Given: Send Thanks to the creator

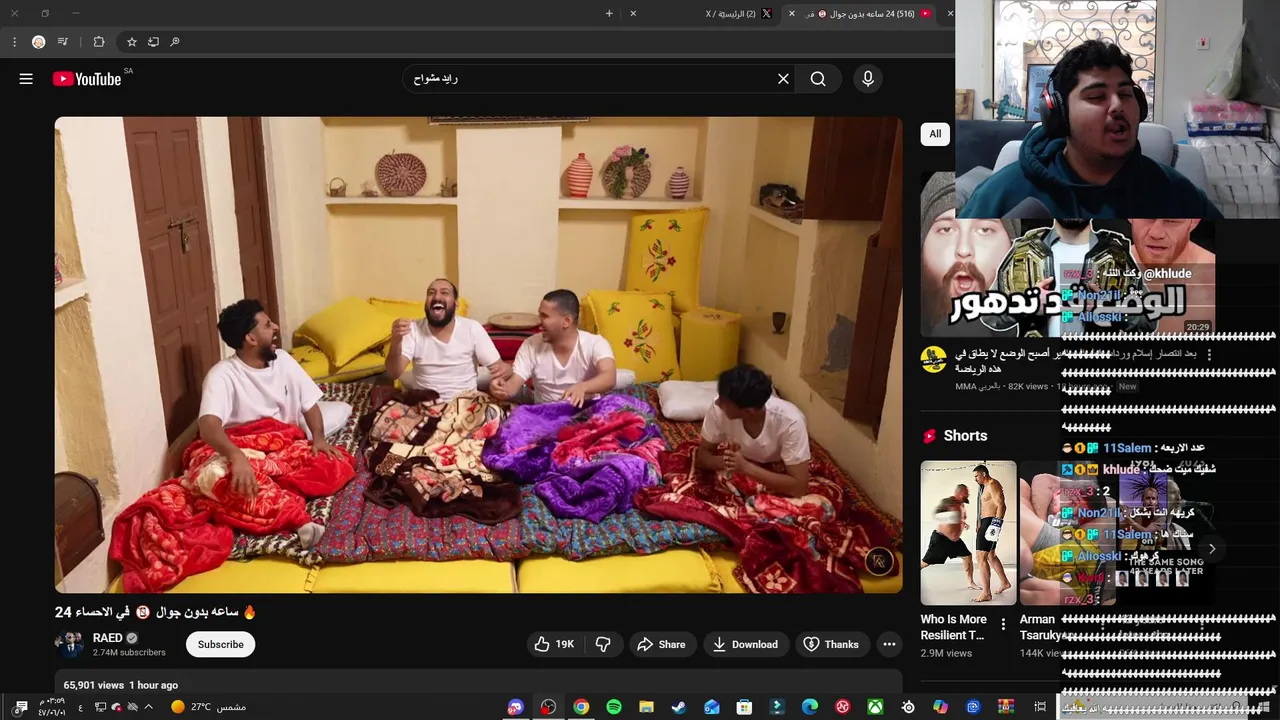Looking at the screenshot, I should (x=831, y=644).
